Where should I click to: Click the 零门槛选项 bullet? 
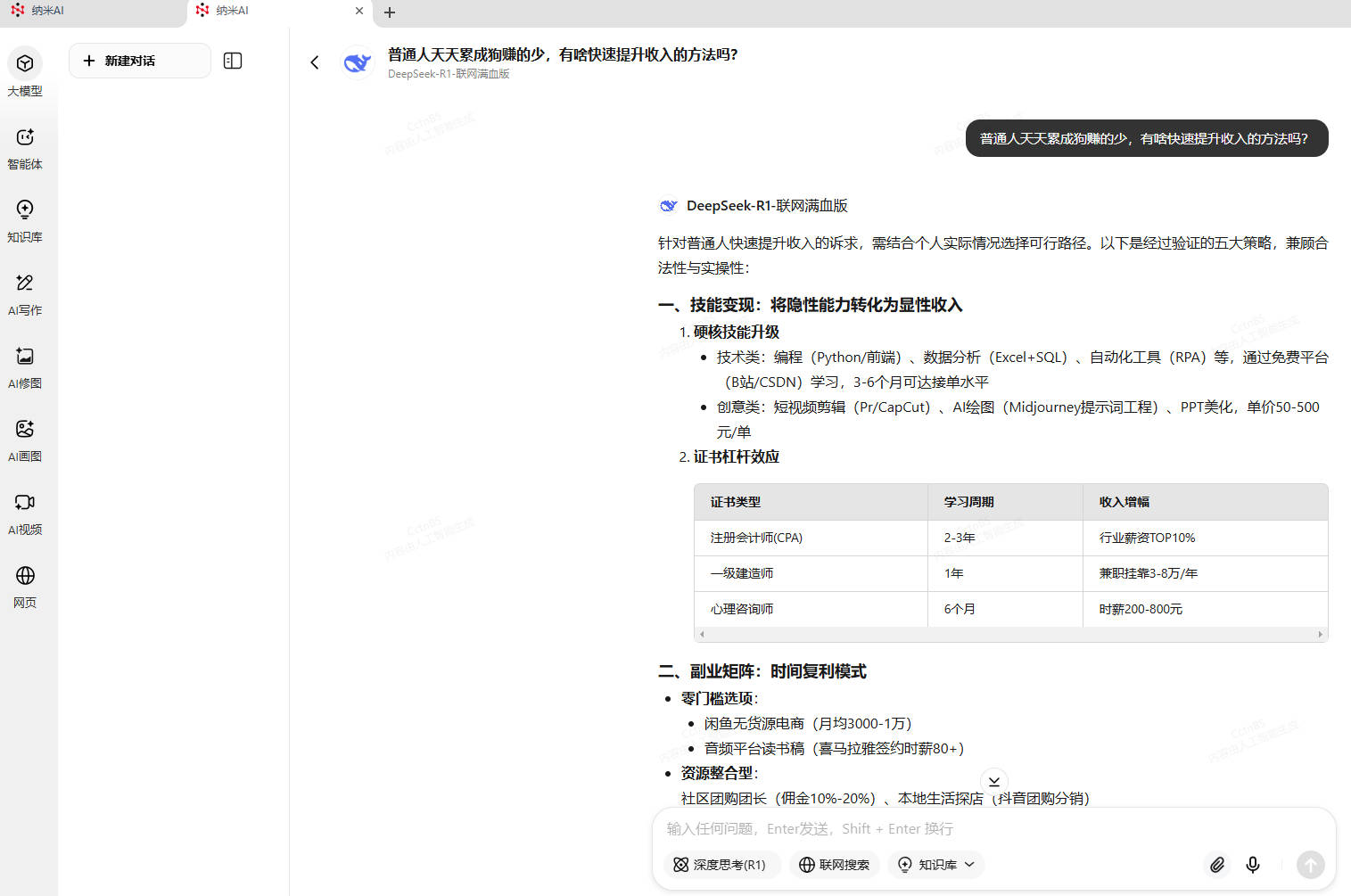(720, 698)
